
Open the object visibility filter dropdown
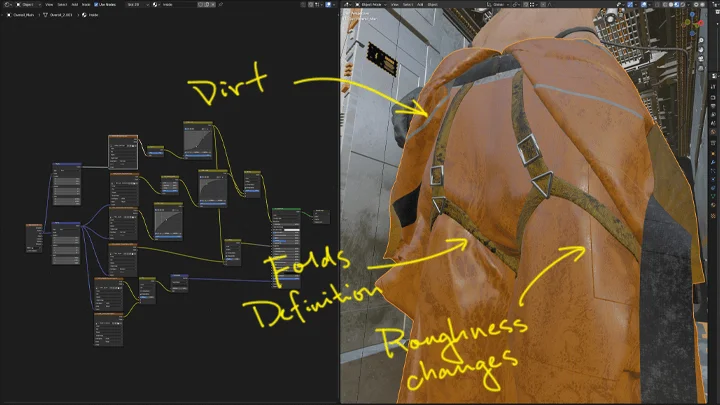[x=620, y=5]
